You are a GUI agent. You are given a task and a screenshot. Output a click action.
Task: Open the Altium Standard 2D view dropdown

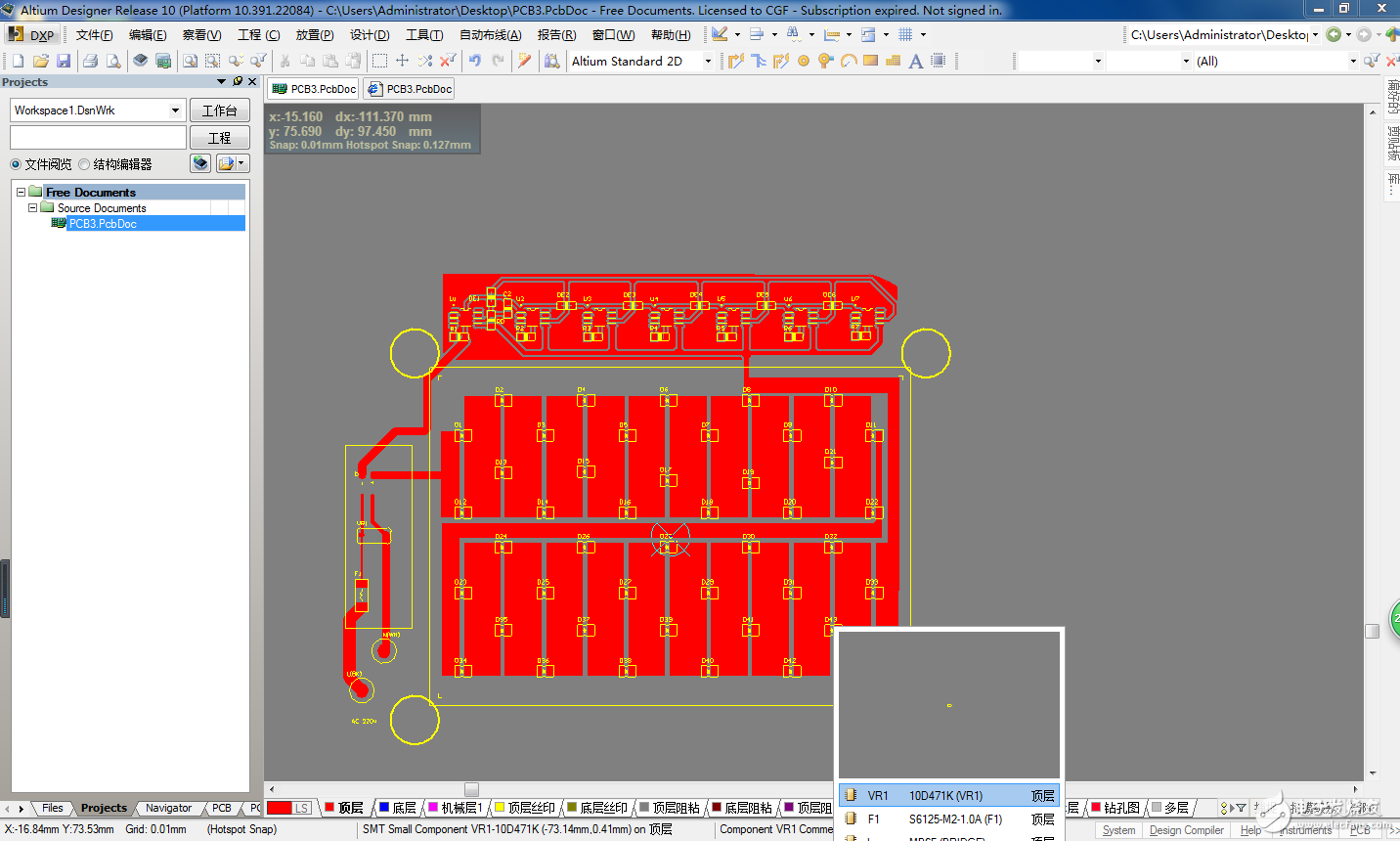click(708, 61)
